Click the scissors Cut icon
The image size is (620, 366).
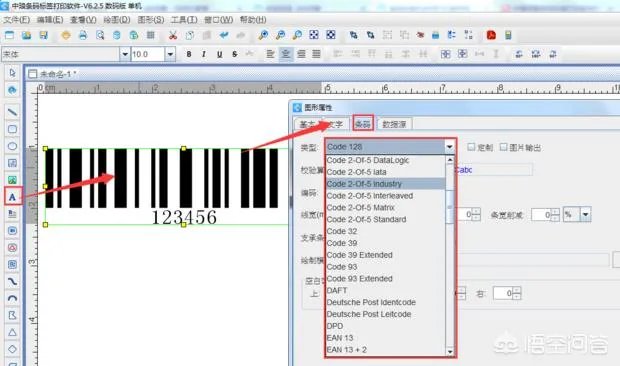coord(172,35)
